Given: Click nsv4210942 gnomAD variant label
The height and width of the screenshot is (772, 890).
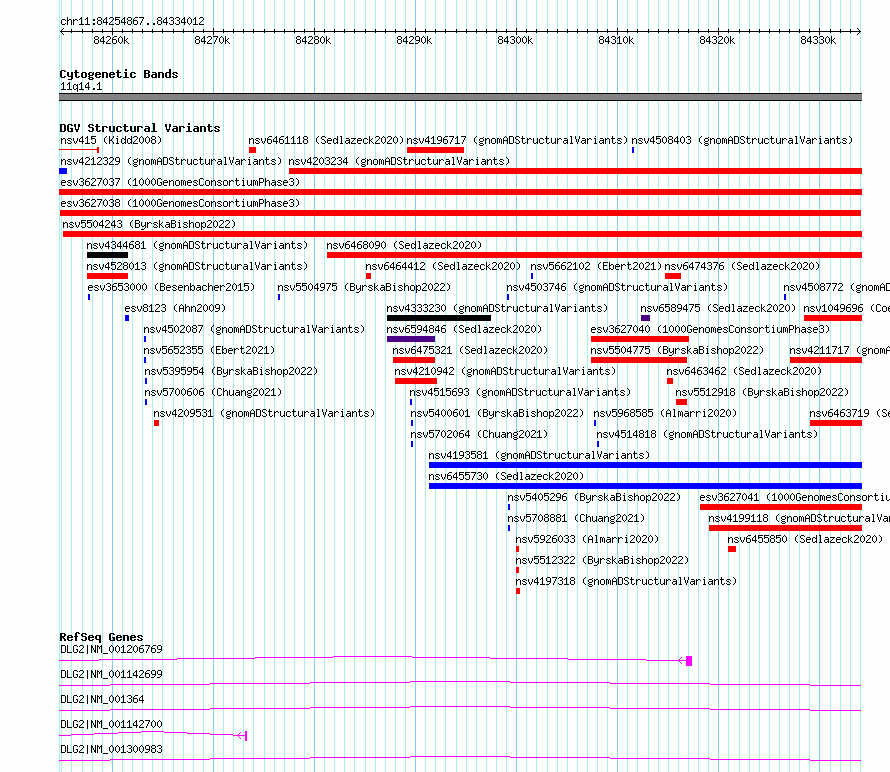Looking at the screenshot, I should click(x=505, y=371).
